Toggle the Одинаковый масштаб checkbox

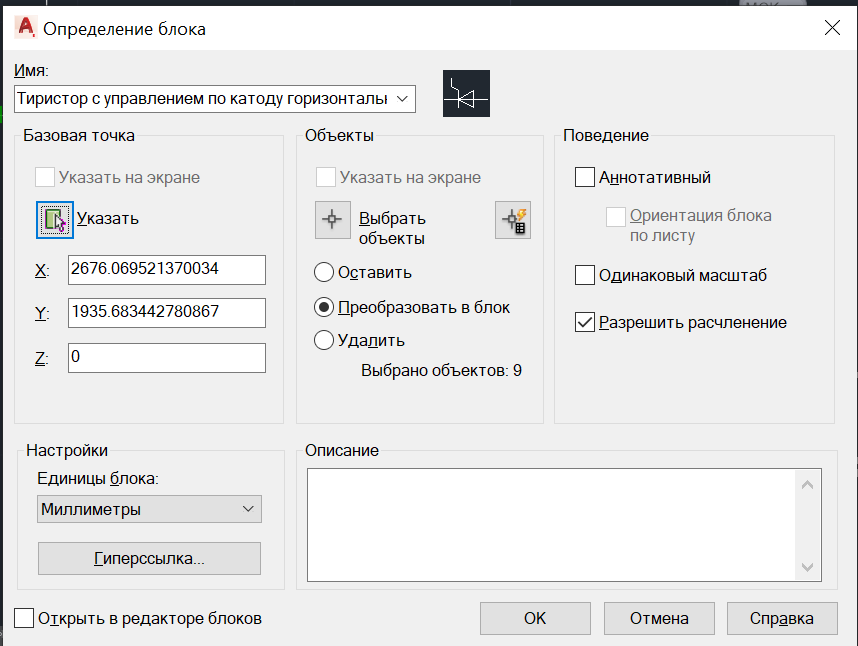click(584, 275)
